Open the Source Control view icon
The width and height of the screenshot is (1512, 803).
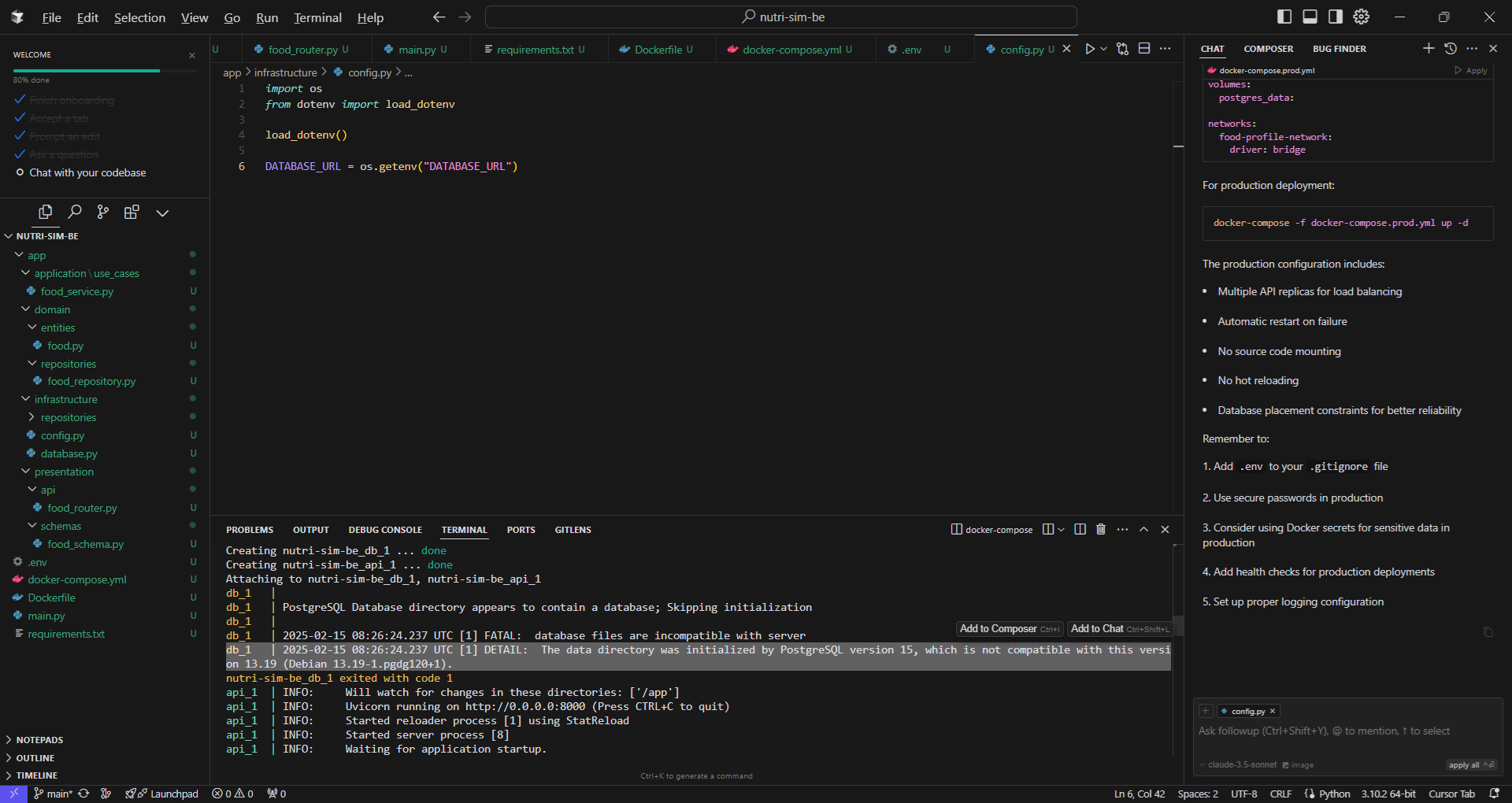tap(103, 212)
